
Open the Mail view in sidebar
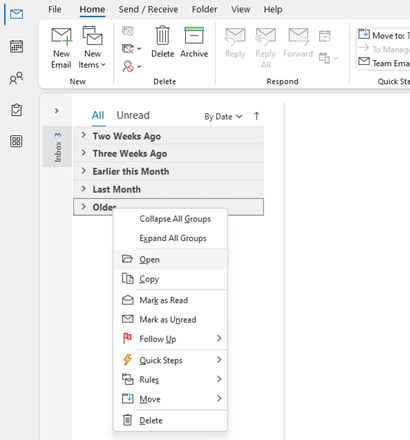click(16, 14)
